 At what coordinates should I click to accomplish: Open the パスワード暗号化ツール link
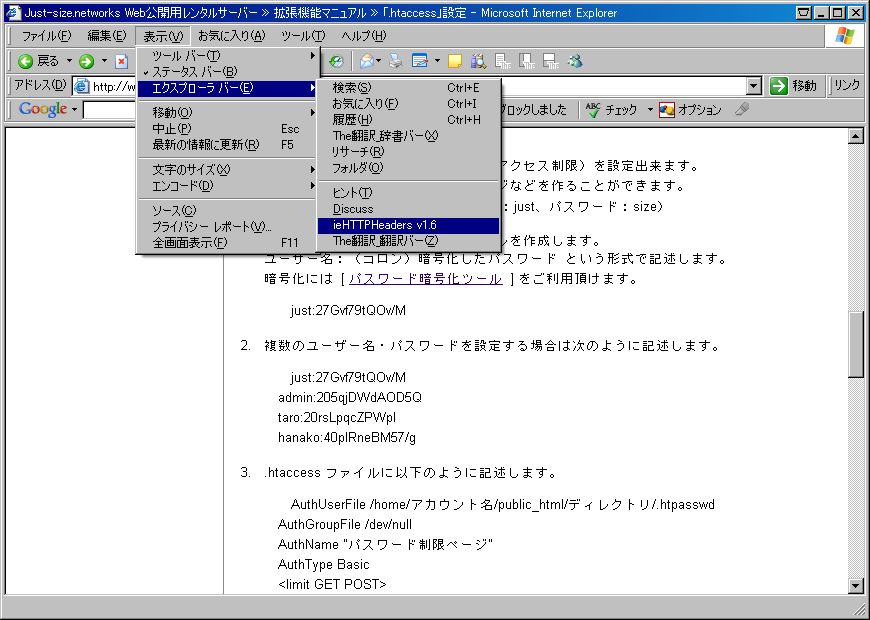click(425, 279)
